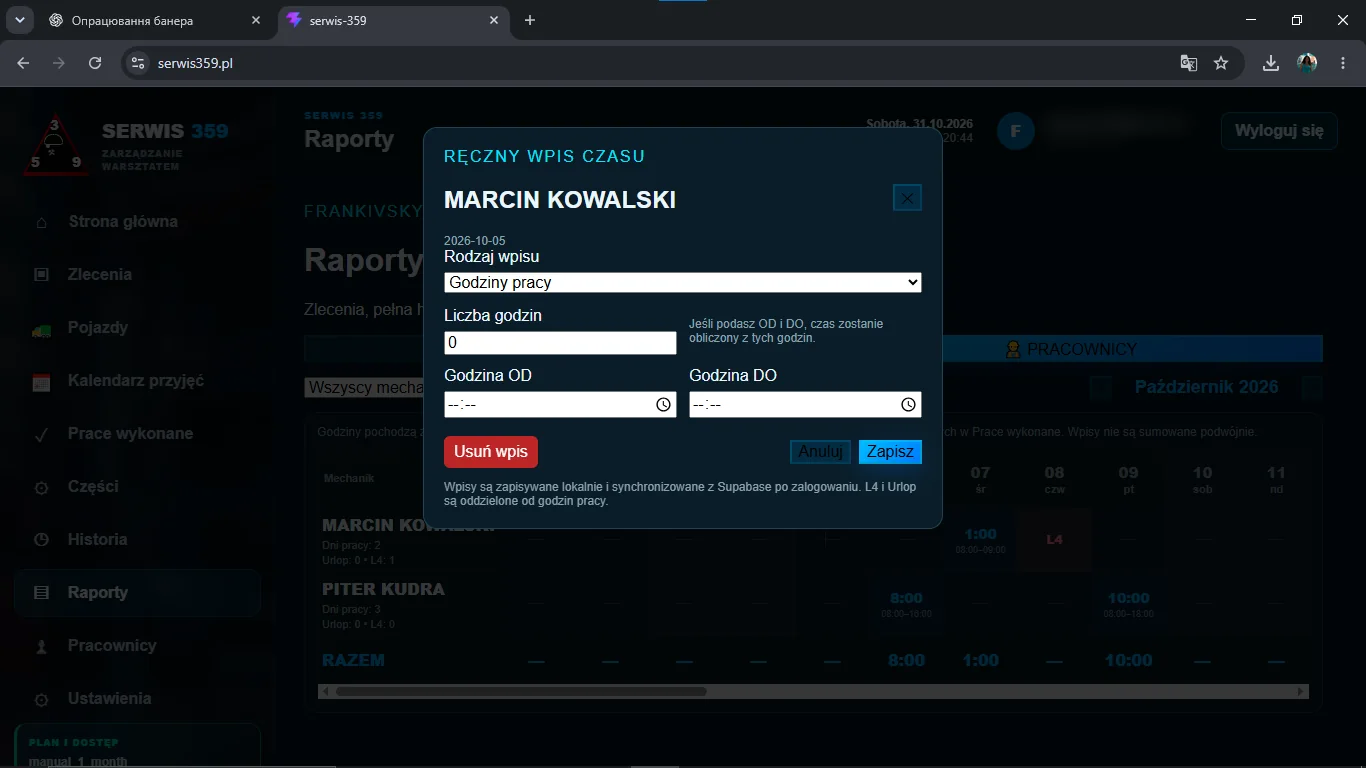Open a new browser tab
This screenshot has width=1366, height=768.
530,20
